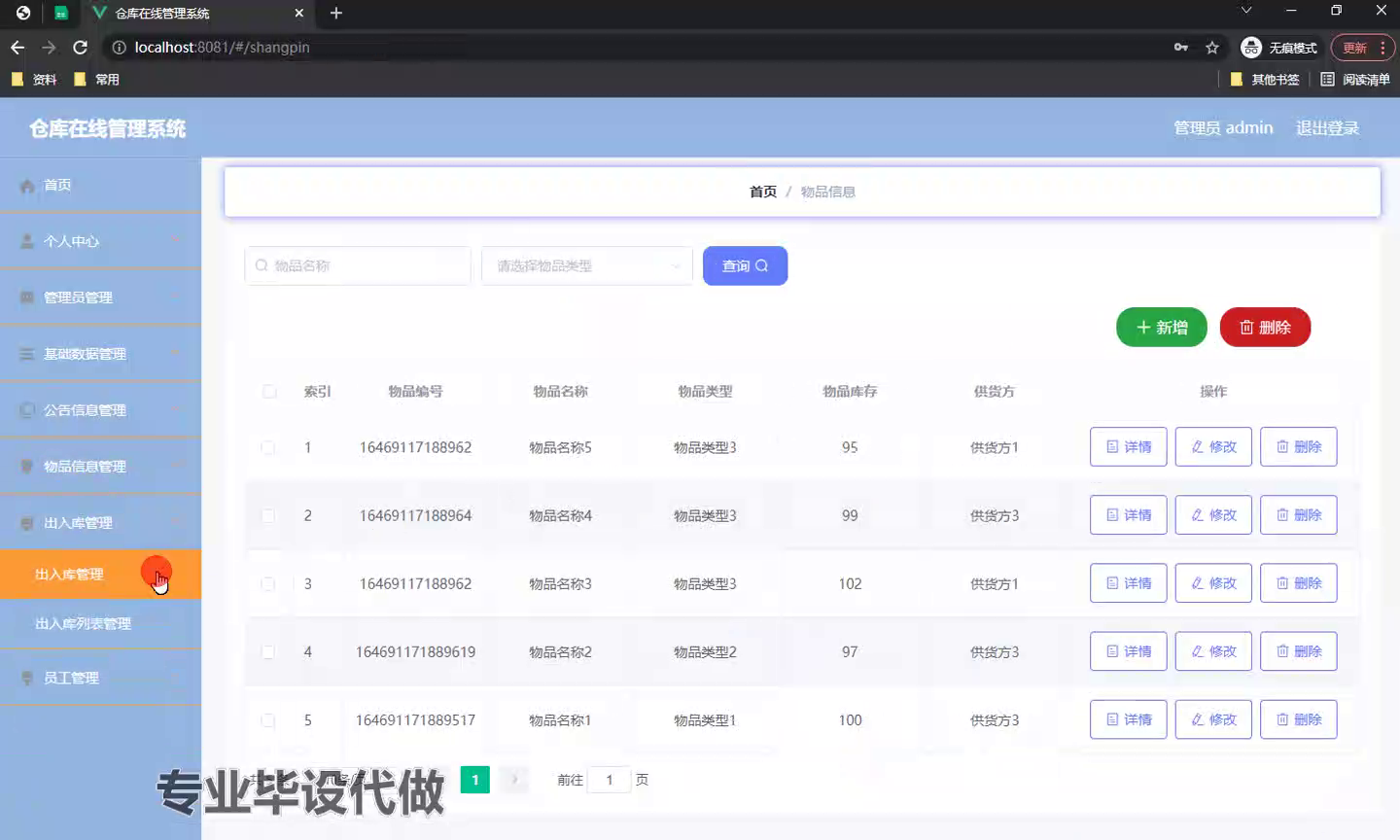Click 删除 for 物品名称3

(x=1299, y=583)
